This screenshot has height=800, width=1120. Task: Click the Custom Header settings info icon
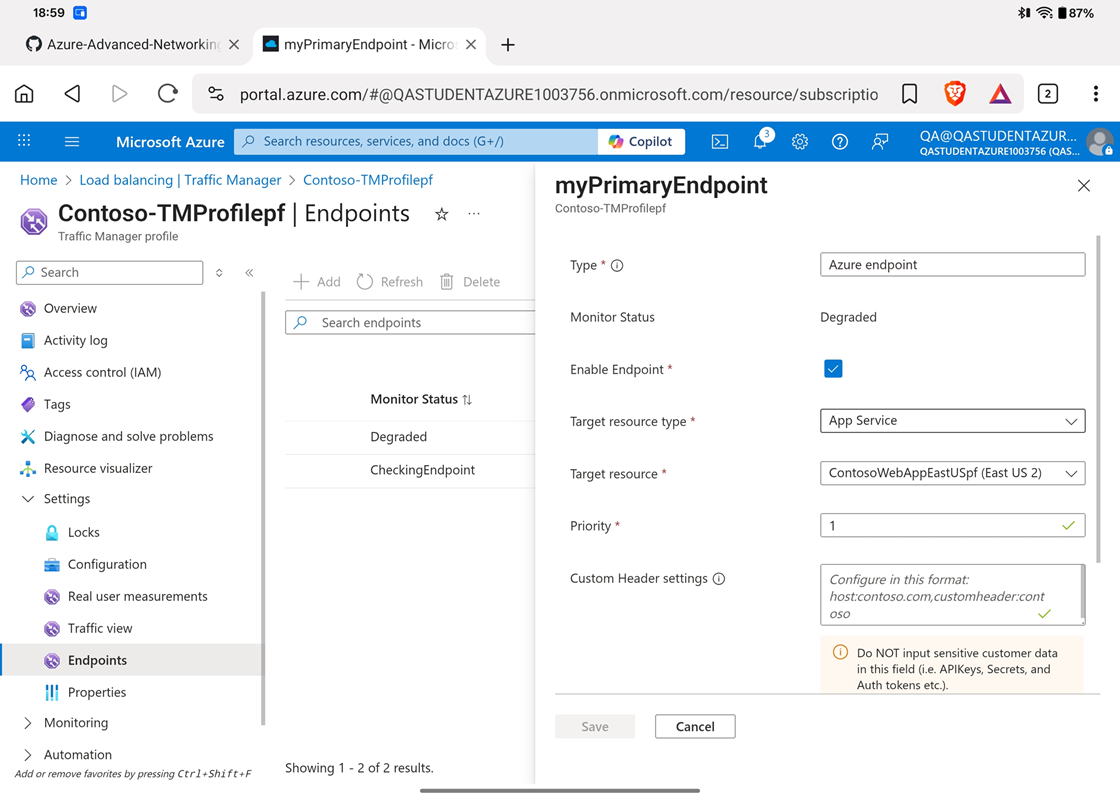point(719,579)
